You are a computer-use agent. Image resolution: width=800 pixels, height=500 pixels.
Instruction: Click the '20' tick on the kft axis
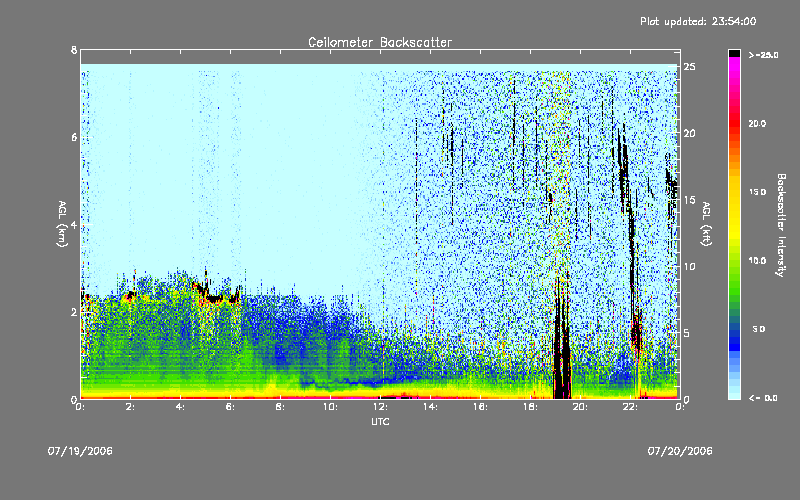690,133
